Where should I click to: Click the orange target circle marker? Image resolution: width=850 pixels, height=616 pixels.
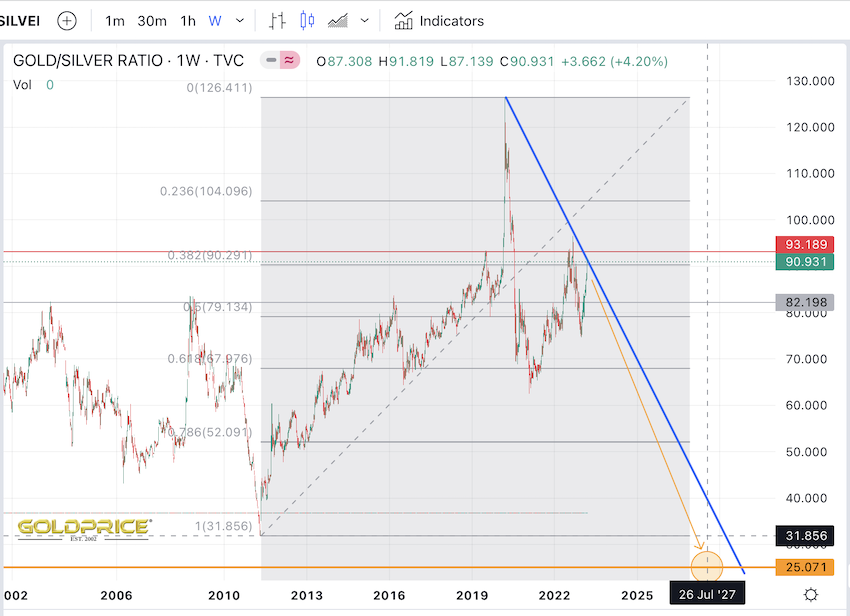[707, 566]
